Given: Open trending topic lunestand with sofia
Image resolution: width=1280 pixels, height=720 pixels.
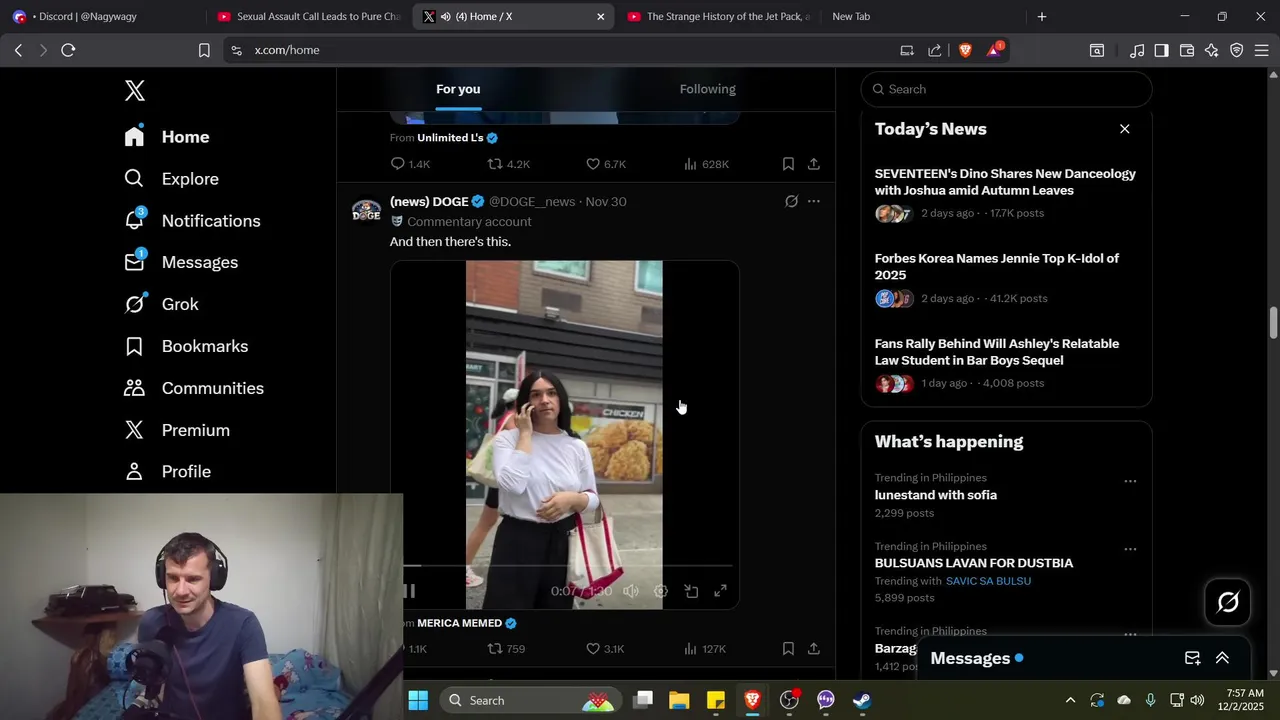Looking at the screenshot, I should point(936,495).
